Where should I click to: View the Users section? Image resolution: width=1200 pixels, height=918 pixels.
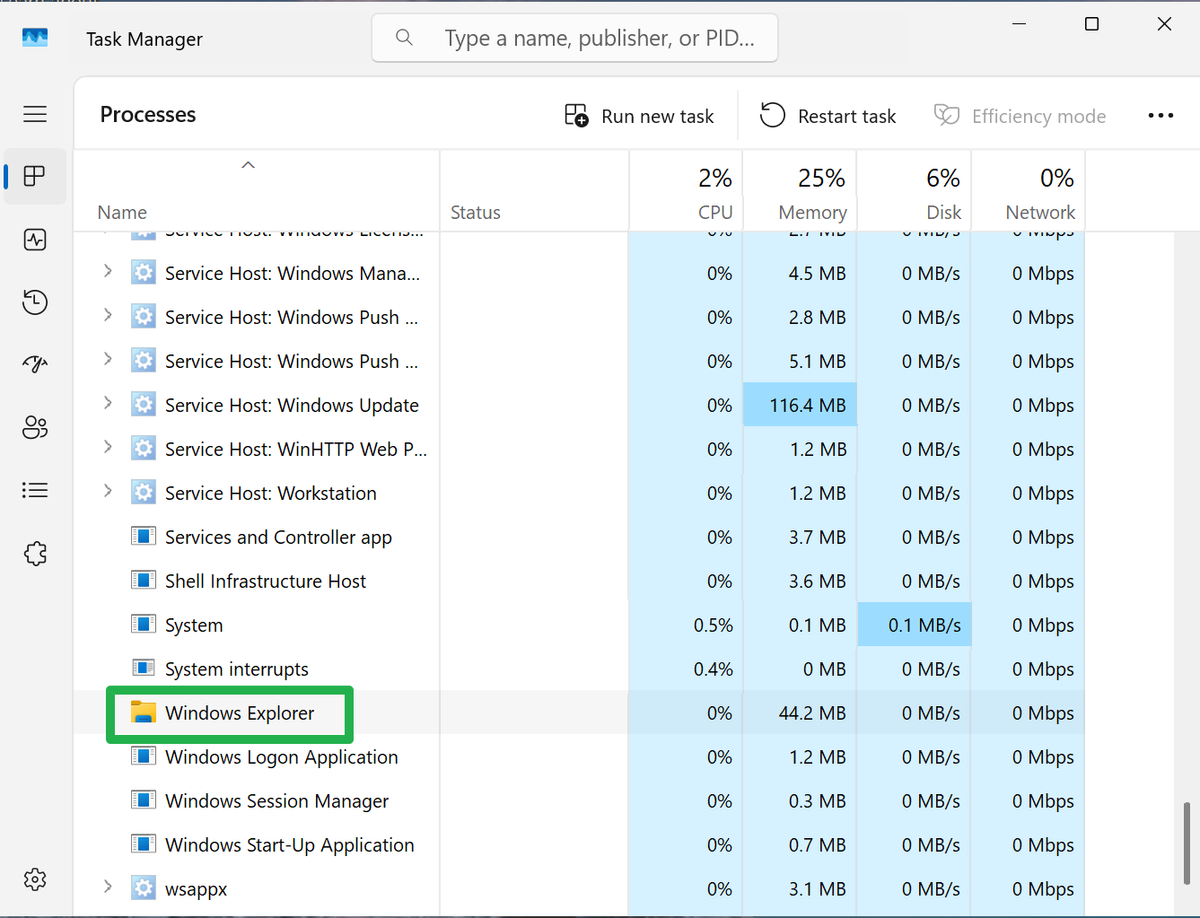pos(35,427)
